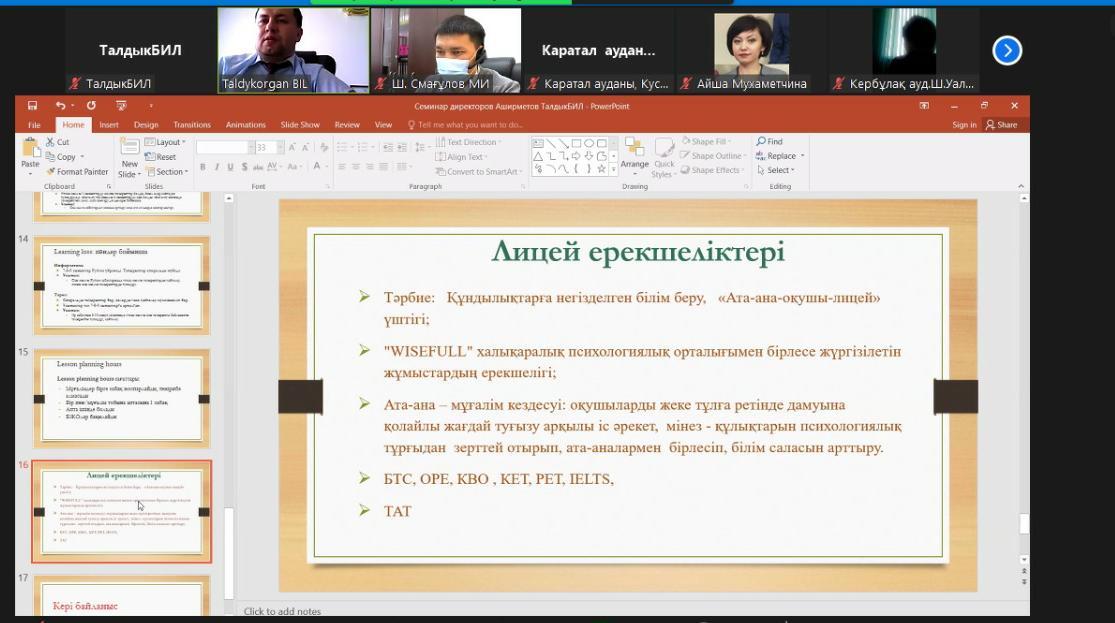Click the Save icon in Quick Access Toolbar
This screenshot has height=623, width=1115.
(32, 105)
